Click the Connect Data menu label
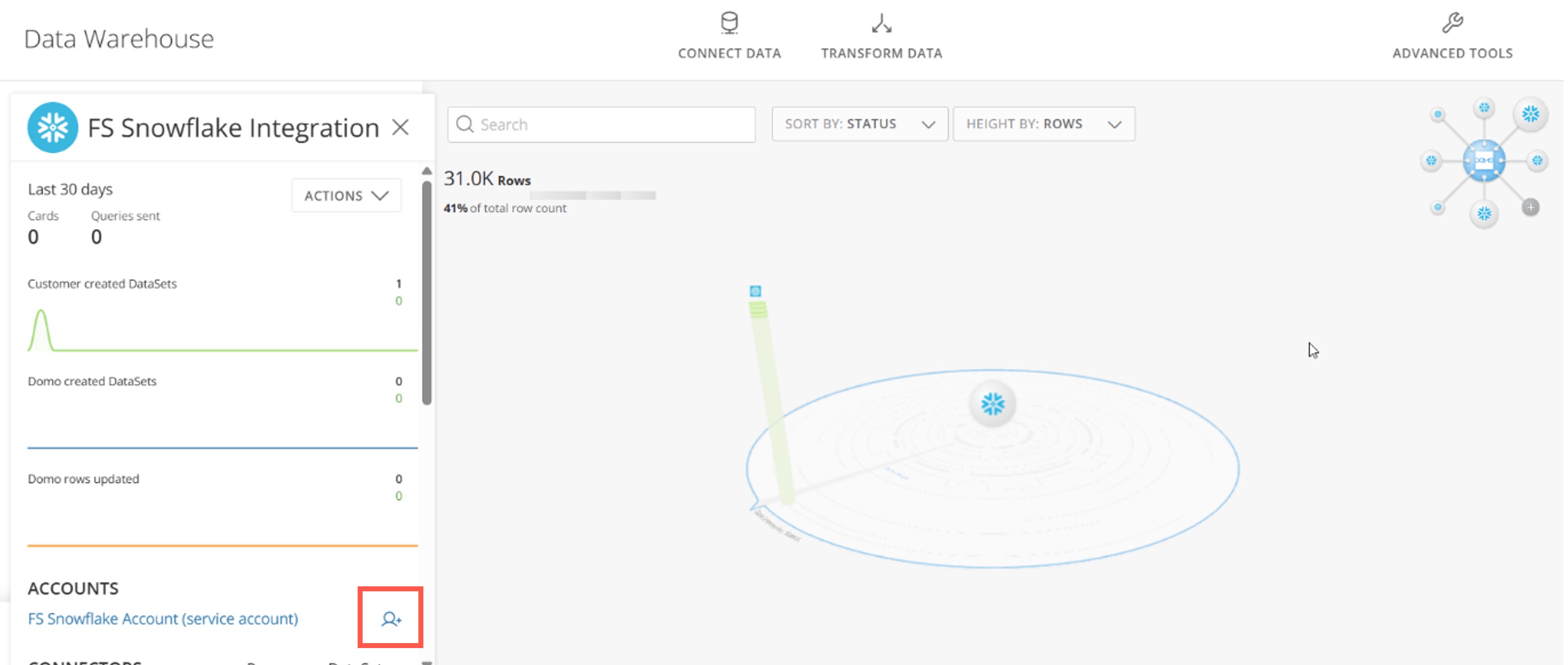The height and width of the screenshot is (665, 1568). pyautogui.click(x=729, y=54)
